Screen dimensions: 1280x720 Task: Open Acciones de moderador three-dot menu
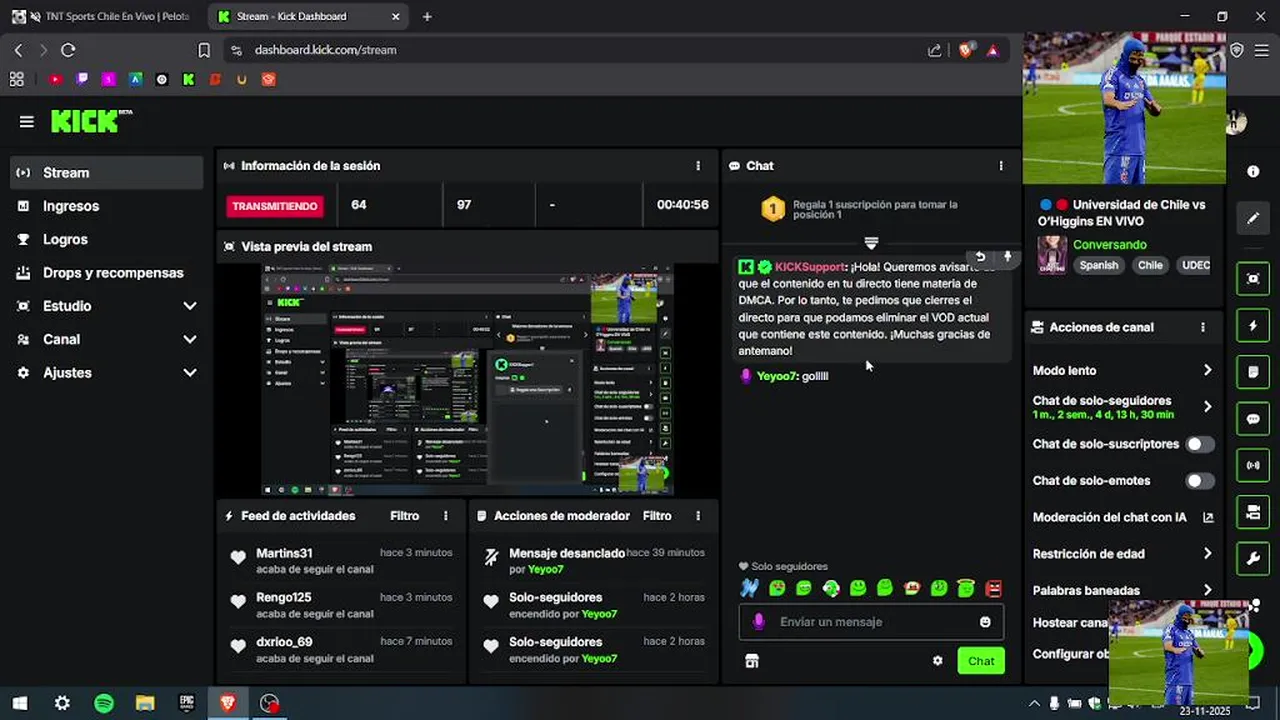[698, 516]
